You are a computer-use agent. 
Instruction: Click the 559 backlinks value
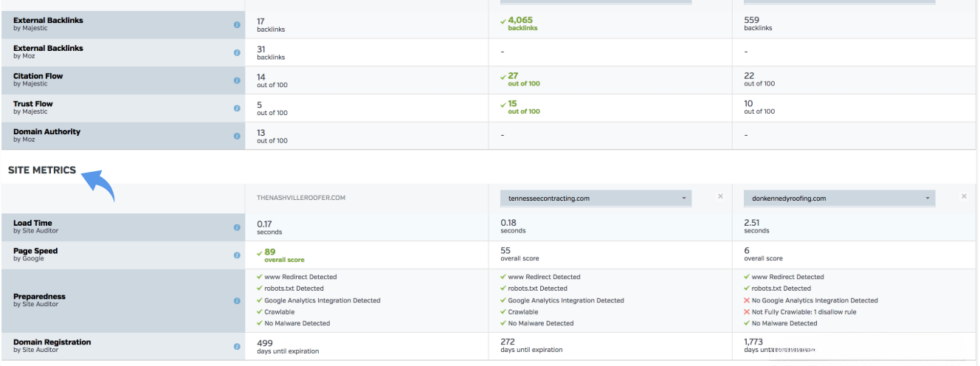758,24
